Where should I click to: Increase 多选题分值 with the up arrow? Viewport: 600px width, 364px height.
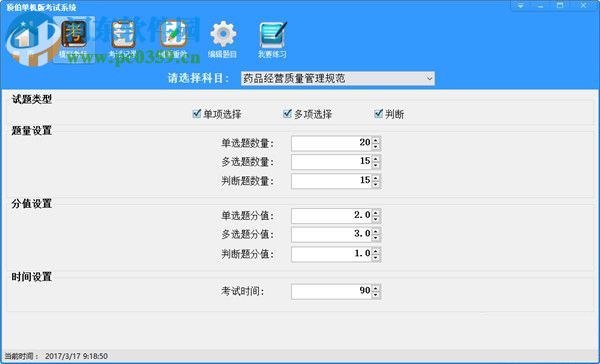(x=376, y=231)
